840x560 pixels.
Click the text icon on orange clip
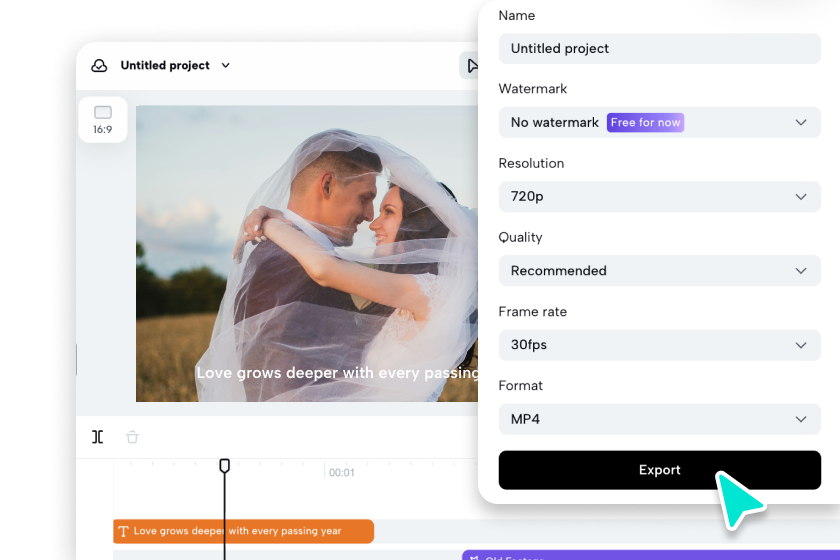(x=123, y=532)
